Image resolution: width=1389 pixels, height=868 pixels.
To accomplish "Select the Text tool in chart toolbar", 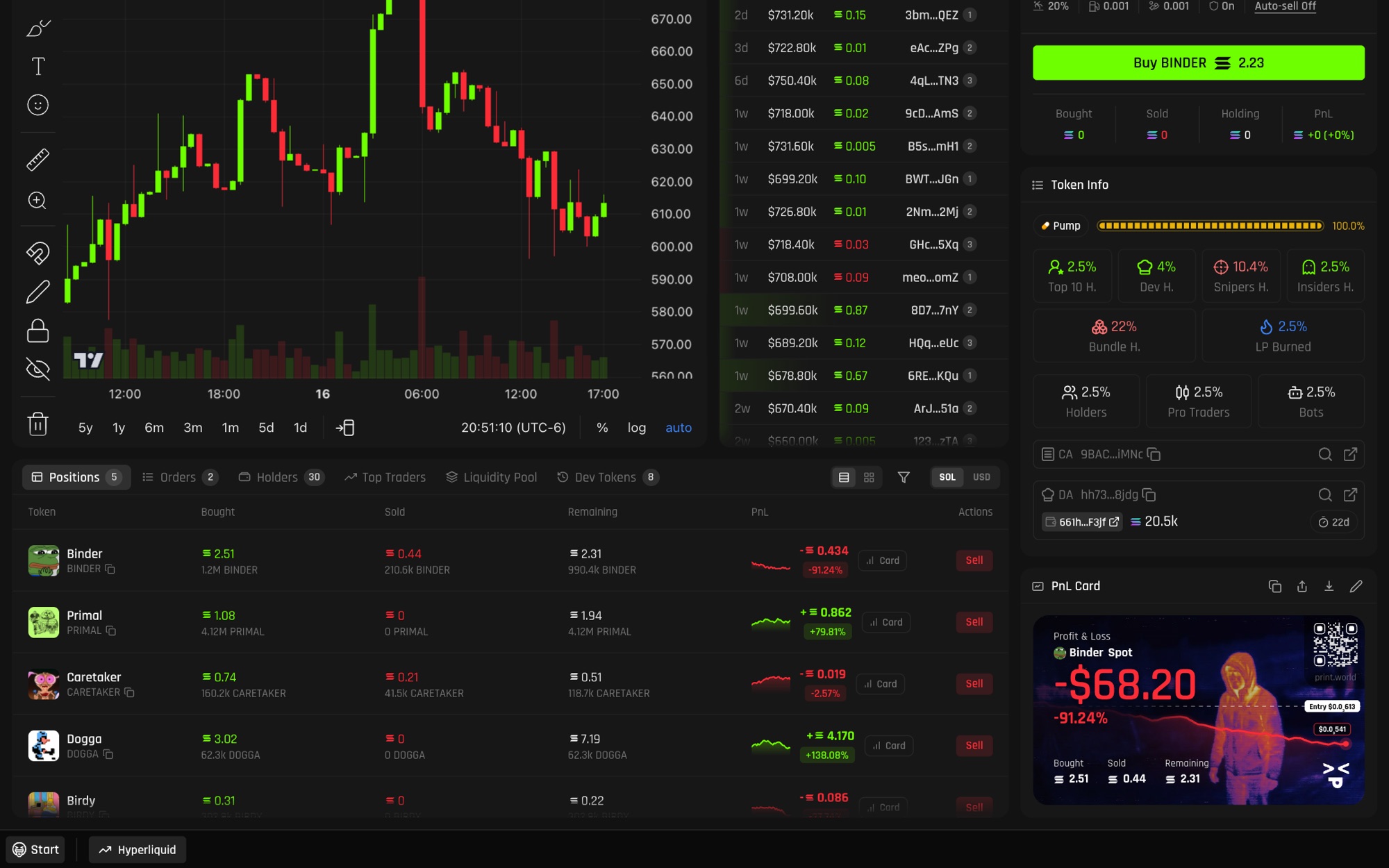I will (38, 67).
